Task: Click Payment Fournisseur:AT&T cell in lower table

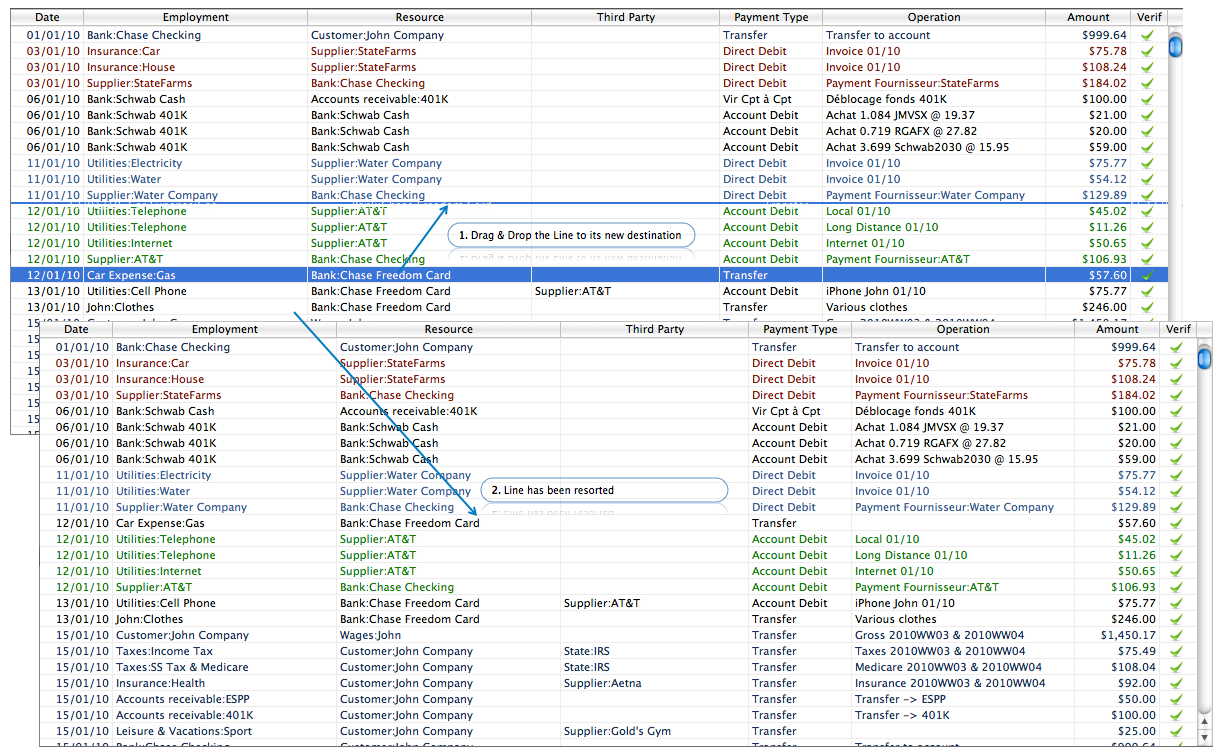Action: click(x=927, y=587)
